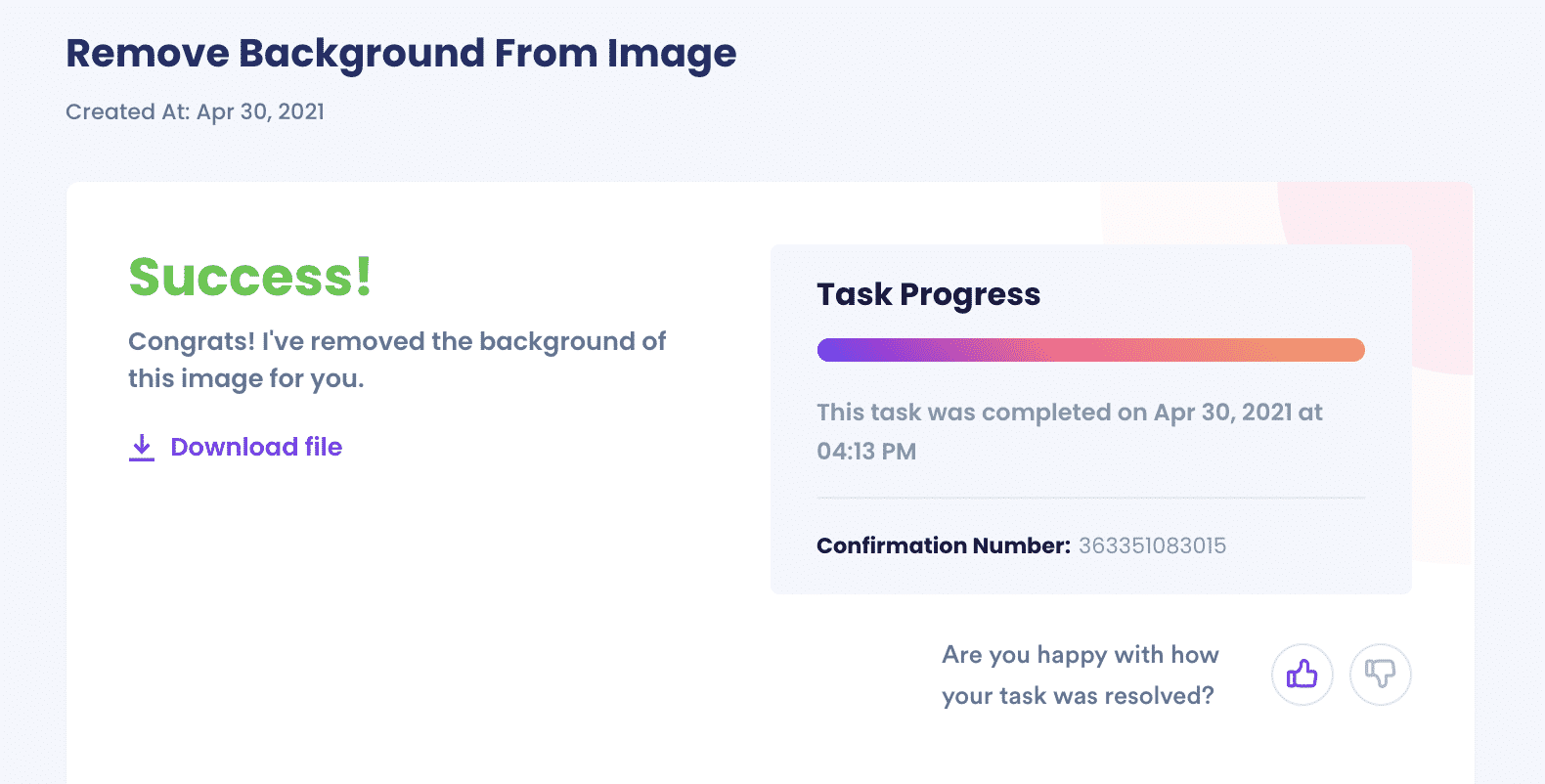Click the gradient task progress bar
1545x784 pixels.
1090,350
